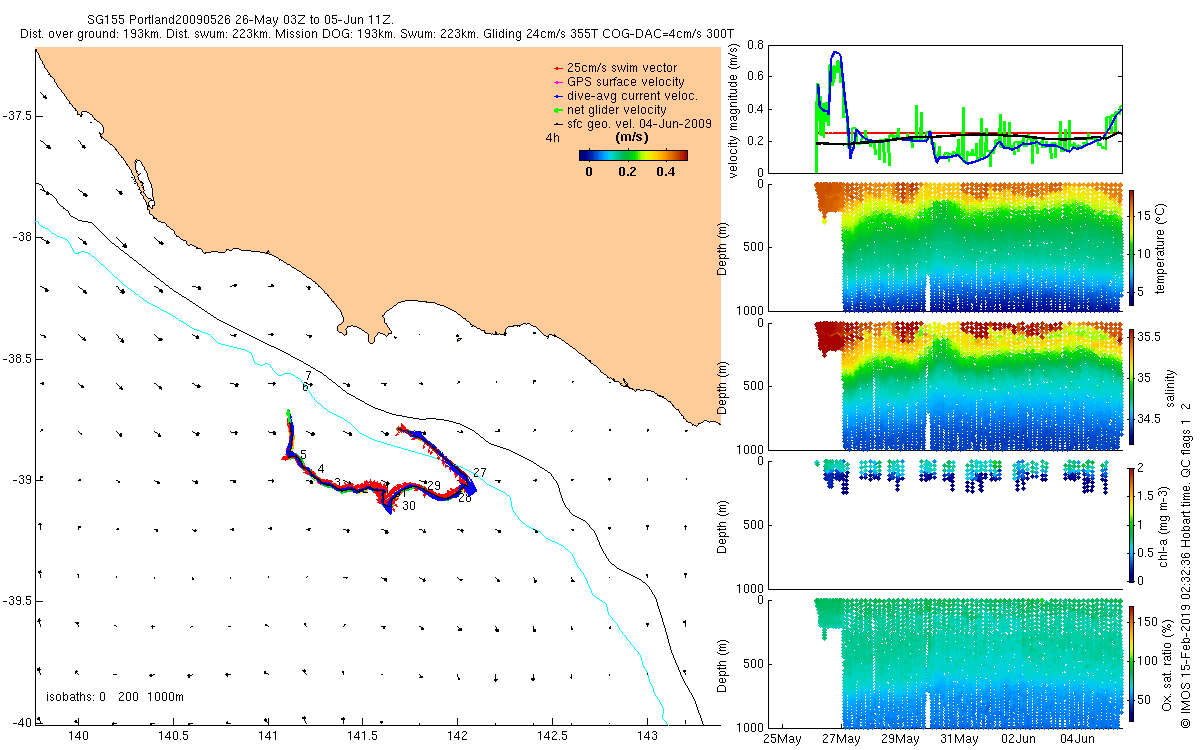
Task: Select the 02Jun date tick label
Action: click(1018, 738)
